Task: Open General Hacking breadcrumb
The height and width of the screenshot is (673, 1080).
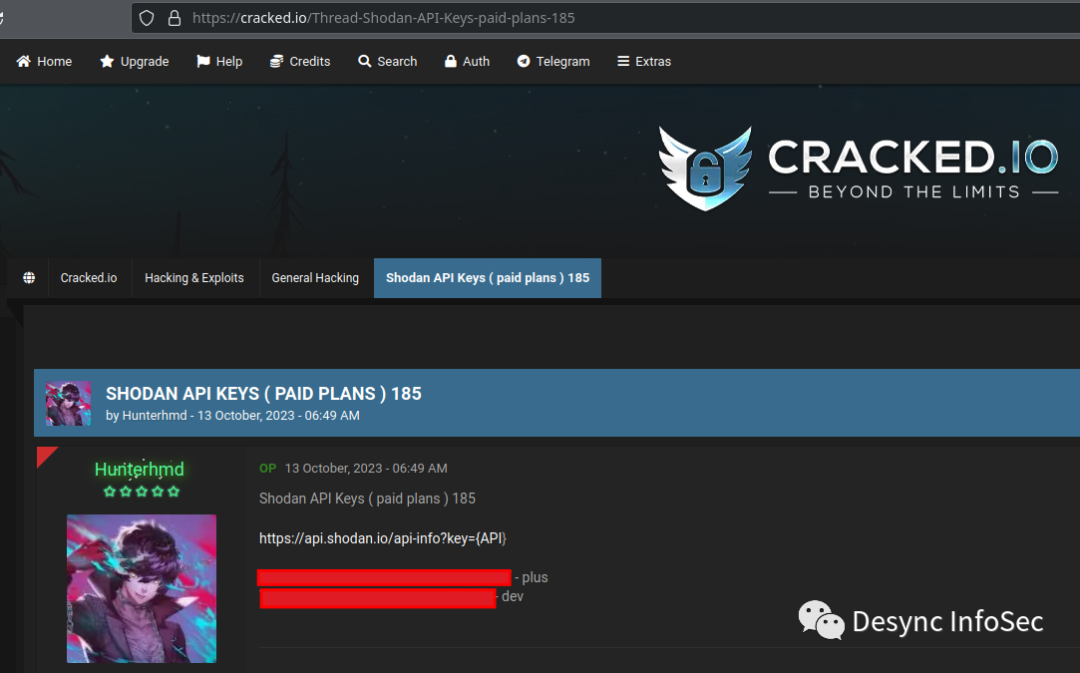Action: click(315, 278)
